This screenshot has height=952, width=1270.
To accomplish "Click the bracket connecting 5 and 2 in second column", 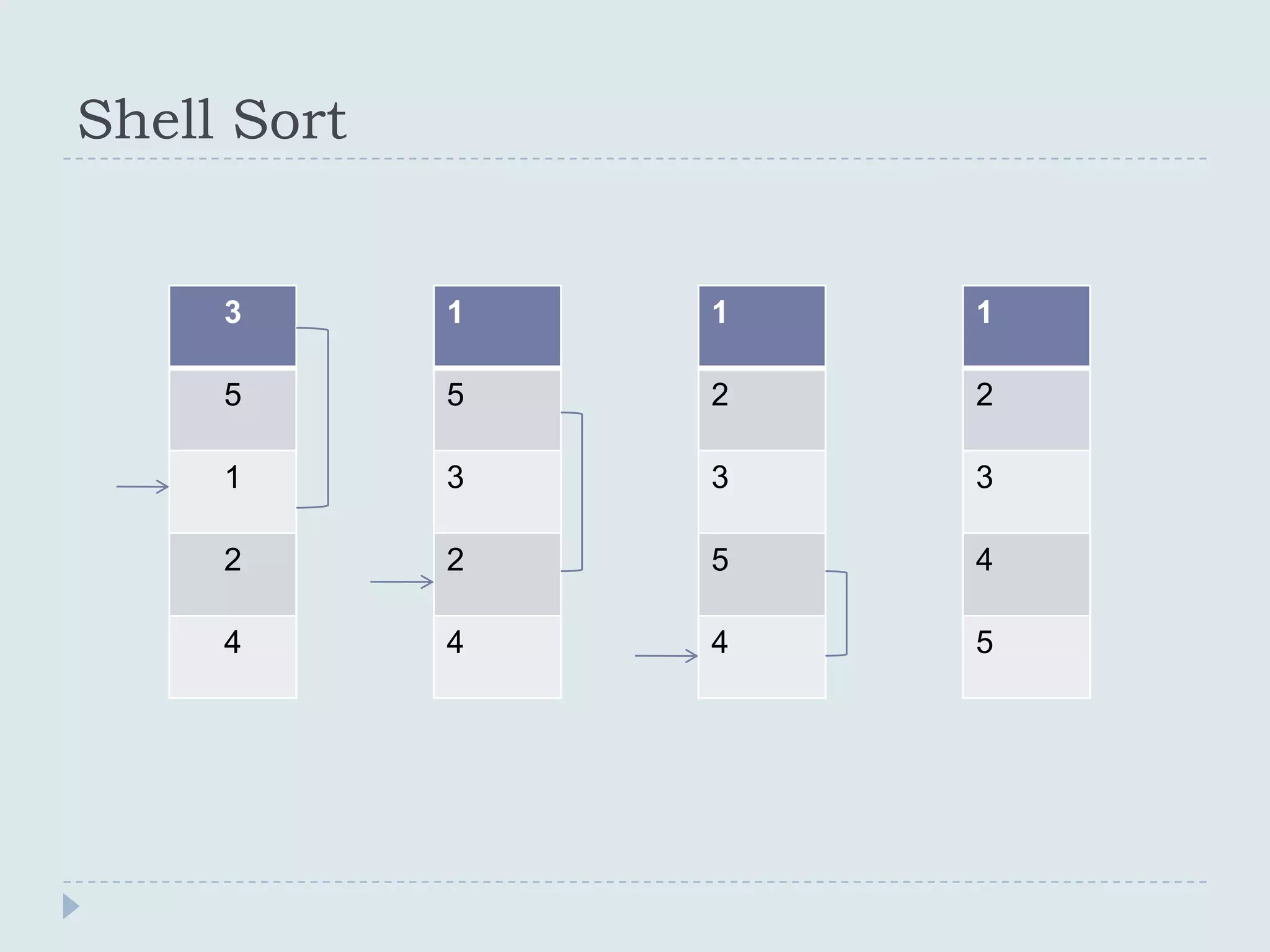I will tap(572, 491).
